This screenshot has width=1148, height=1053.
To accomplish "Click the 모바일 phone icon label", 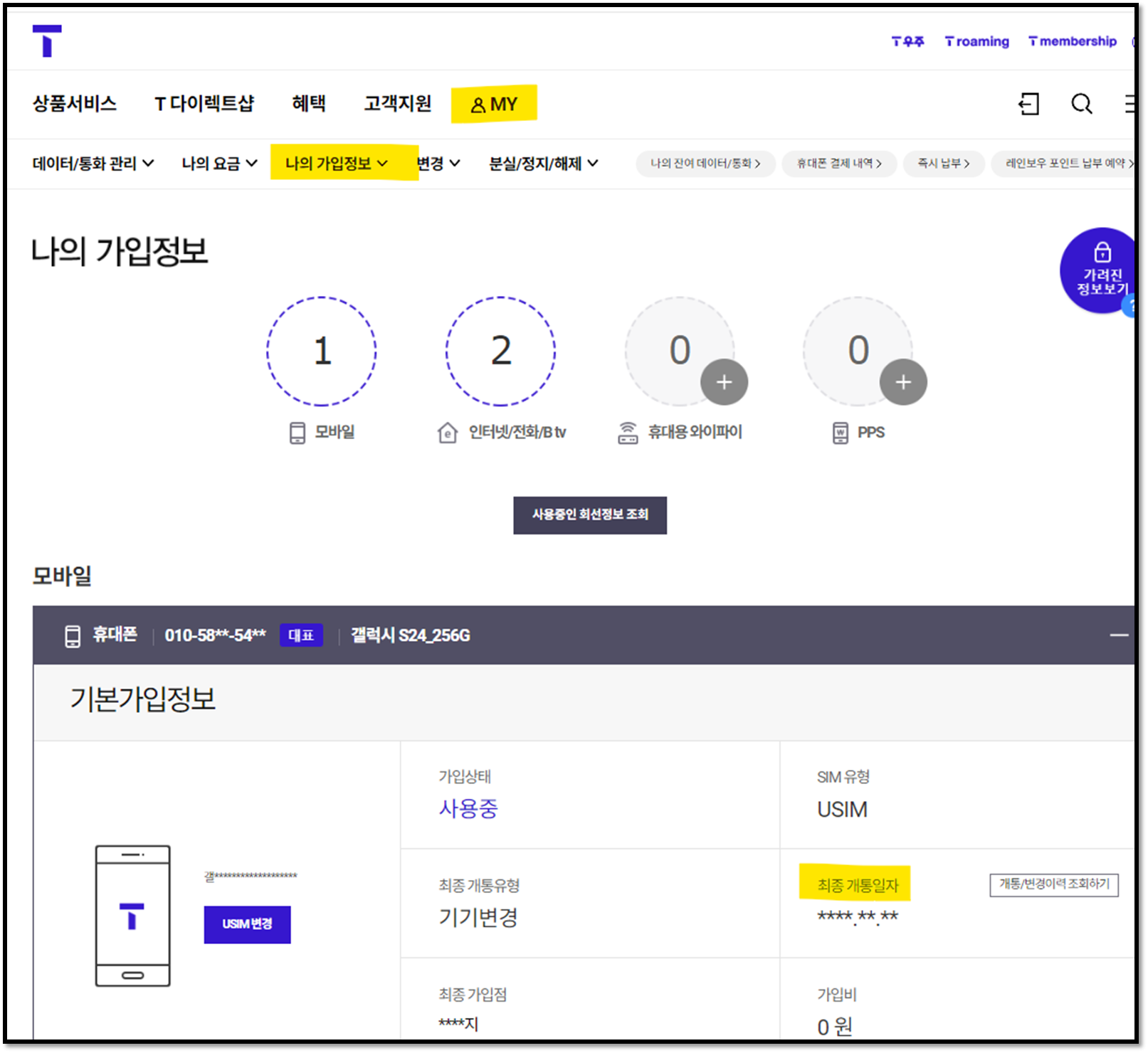I will coord(297,433).
